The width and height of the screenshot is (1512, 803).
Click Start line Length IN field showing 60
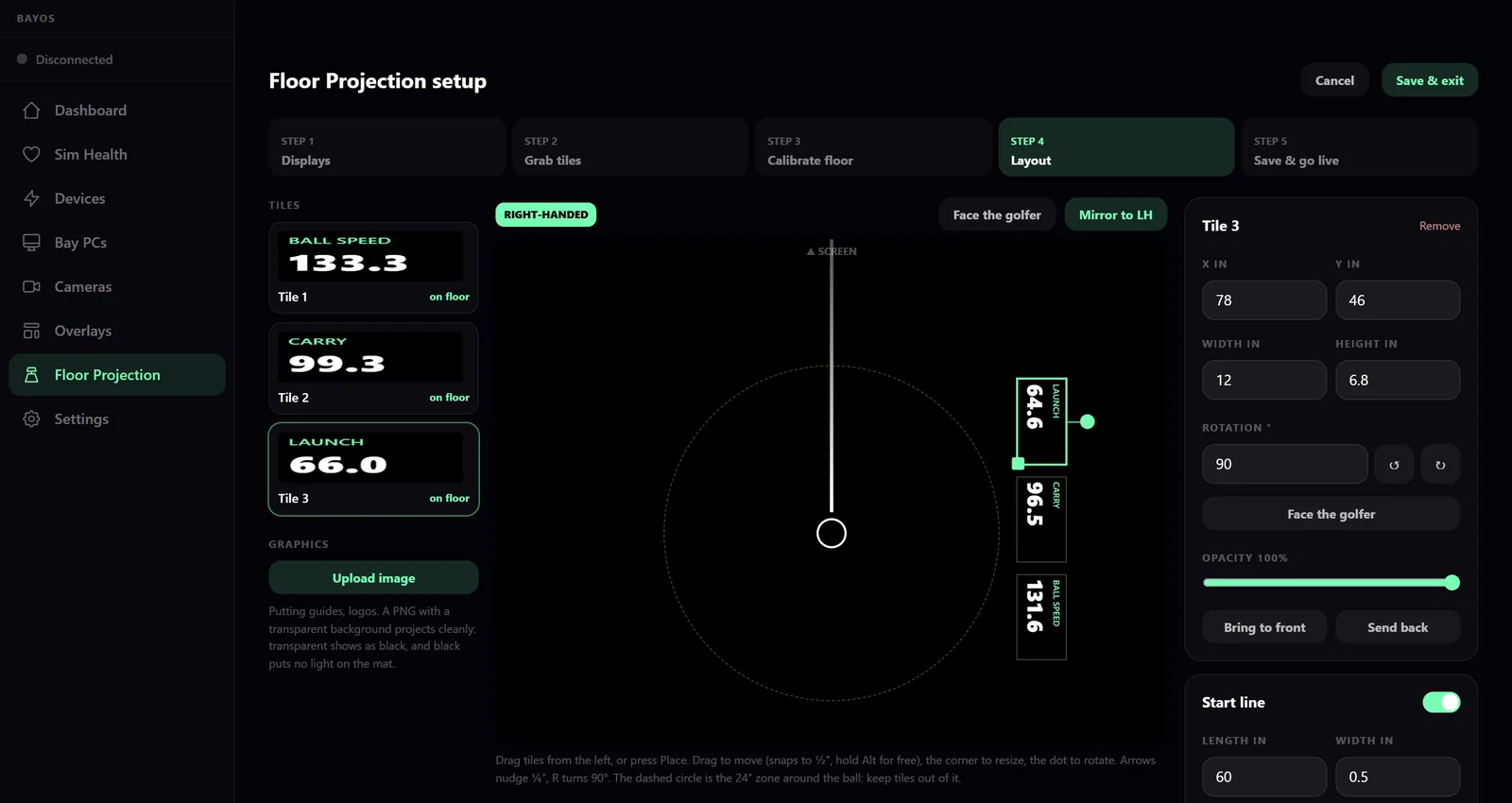(1264, 777)
